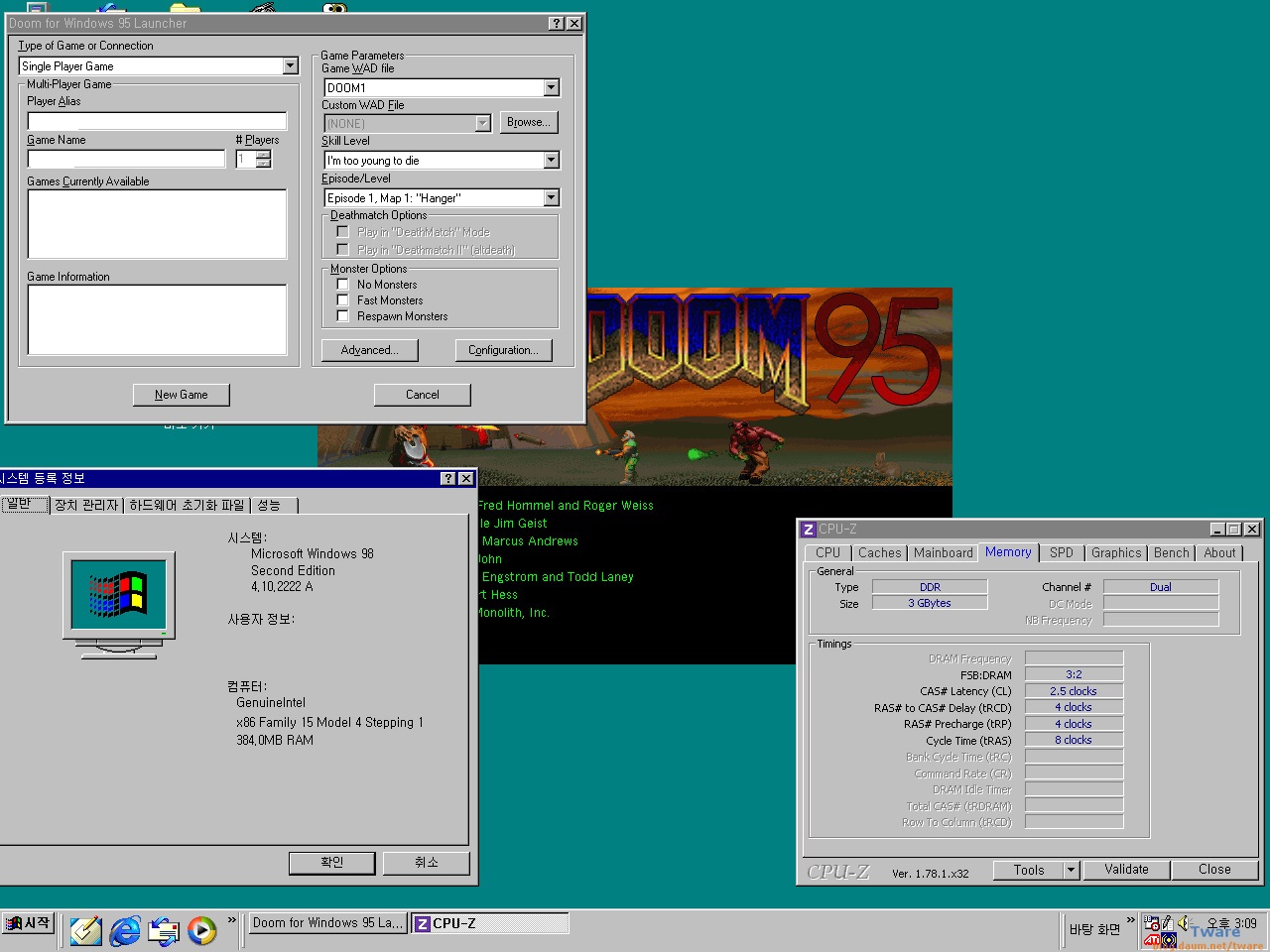The image size is (1270, 952).
Task: Select the 하드웨어 초기화 파일 tab
Action: click(187, 506)
